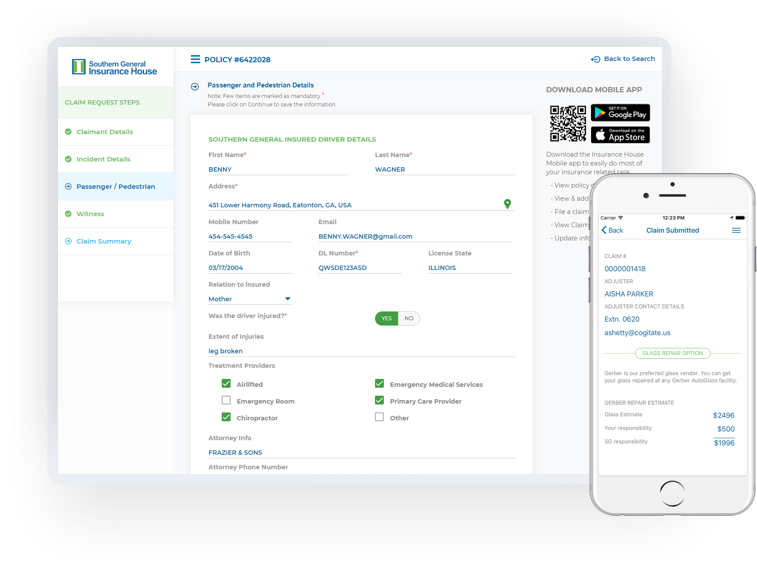Tap ashetty@cogitate.us email on phone
757x573 pixels.
click(x=637, y=333)
